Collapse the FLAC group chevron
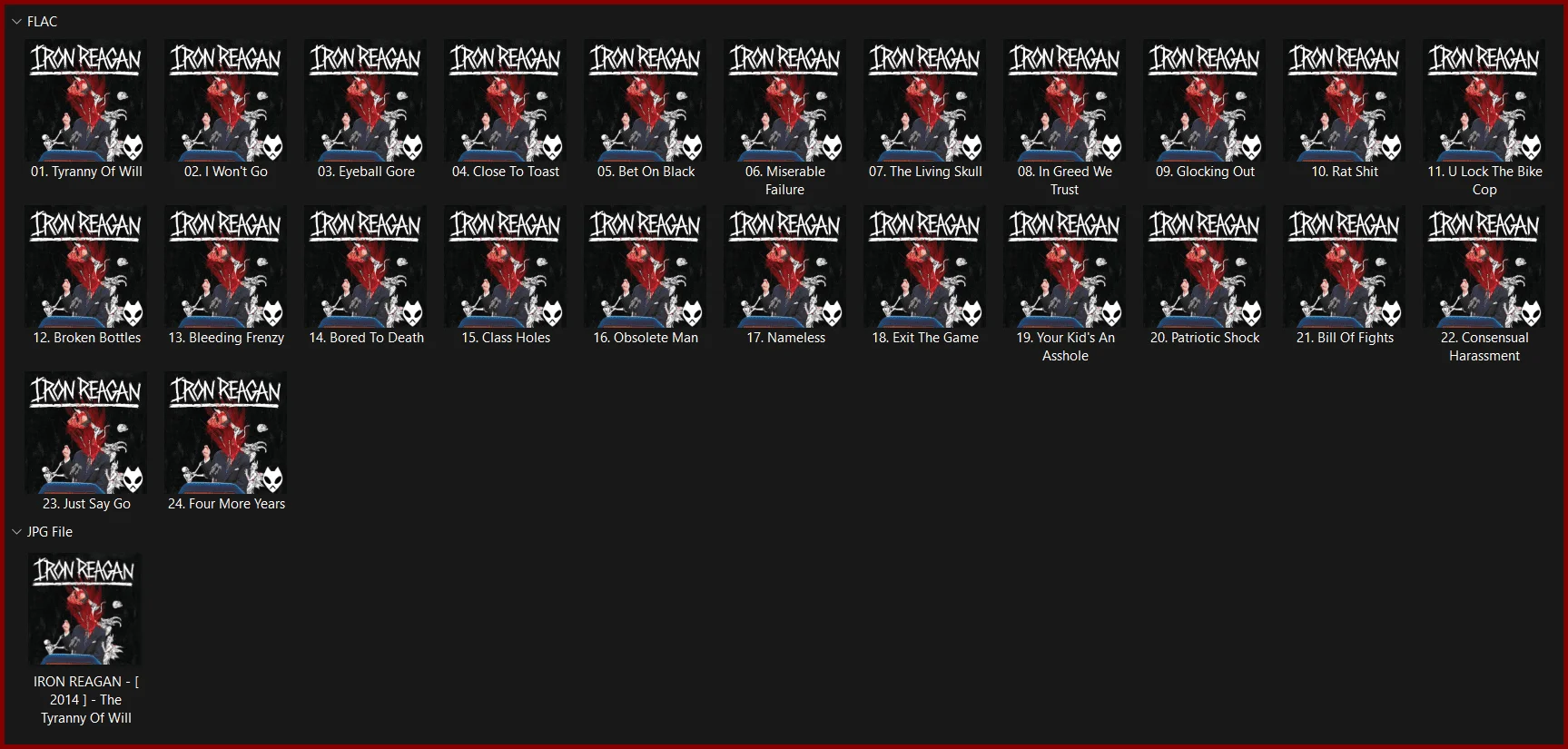1568x749 pixels. tap(16, 22)
